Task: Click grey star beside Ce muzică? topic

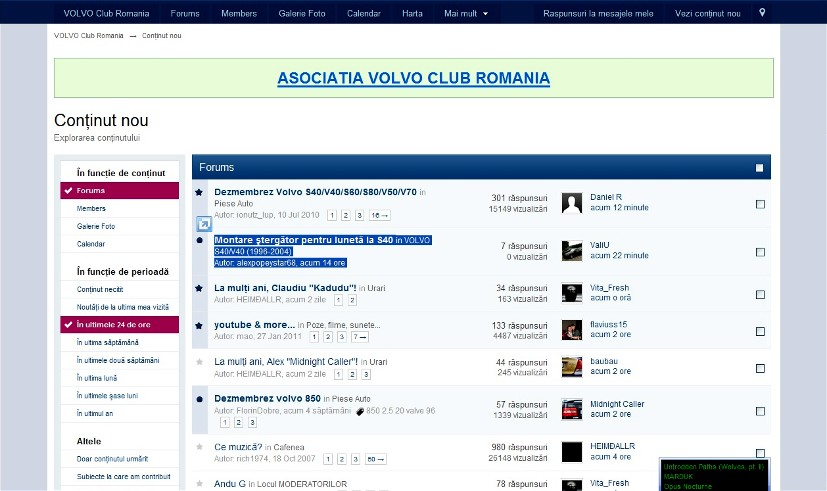Action: [199, 447]
